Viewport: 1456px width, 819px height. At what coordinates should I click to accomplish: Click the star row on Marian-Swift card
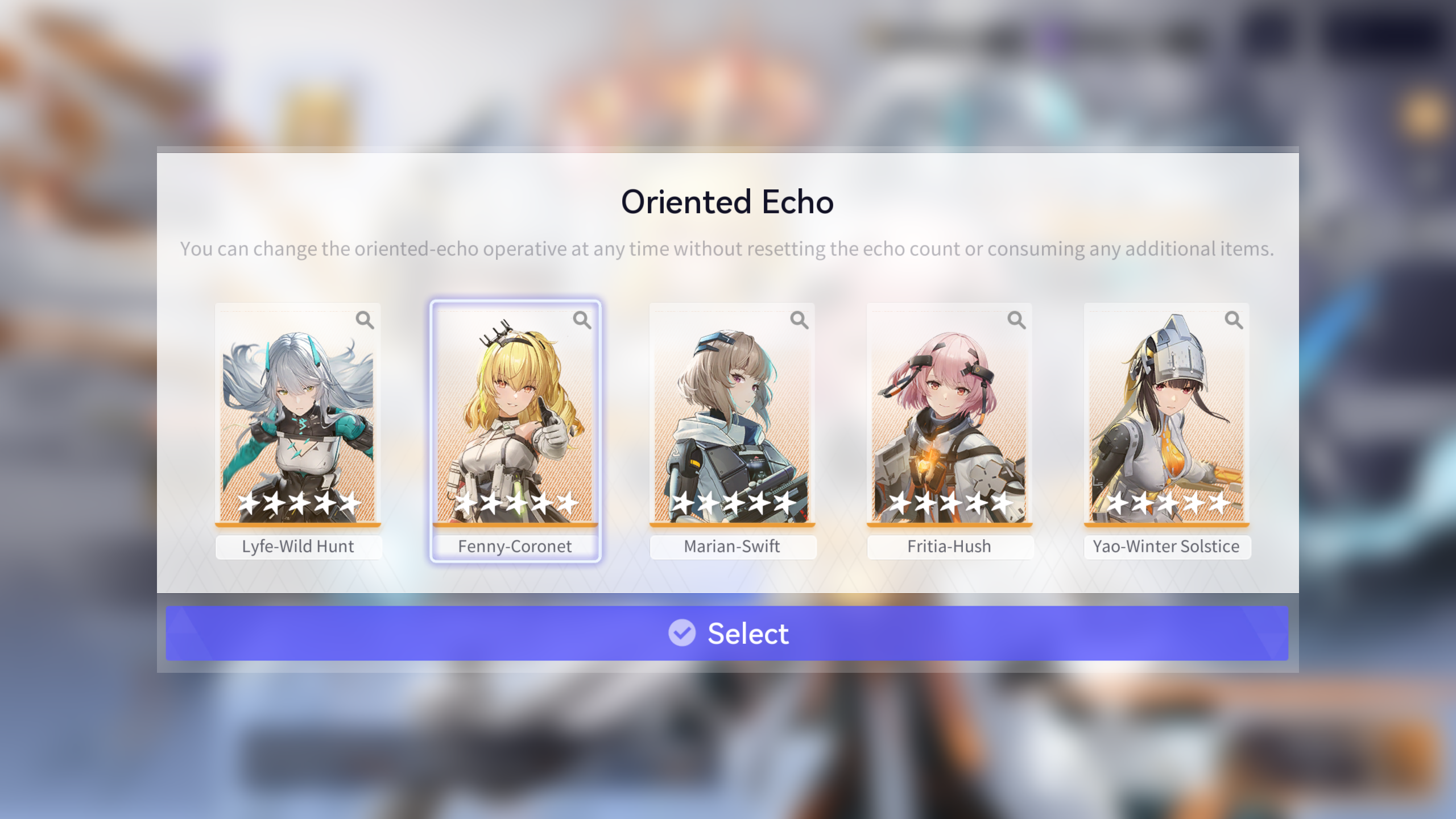click(x=733, y=503)
